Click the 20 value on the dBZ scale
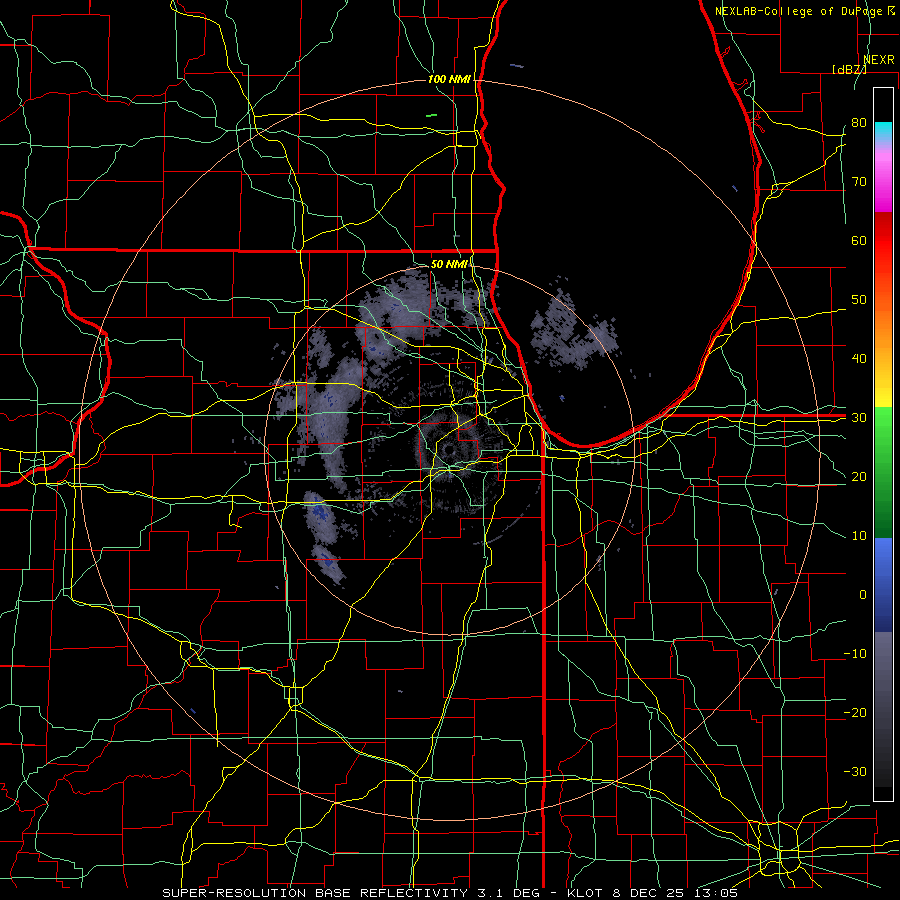The height and width of the screenshot is (900, 900). pos(859,477)
